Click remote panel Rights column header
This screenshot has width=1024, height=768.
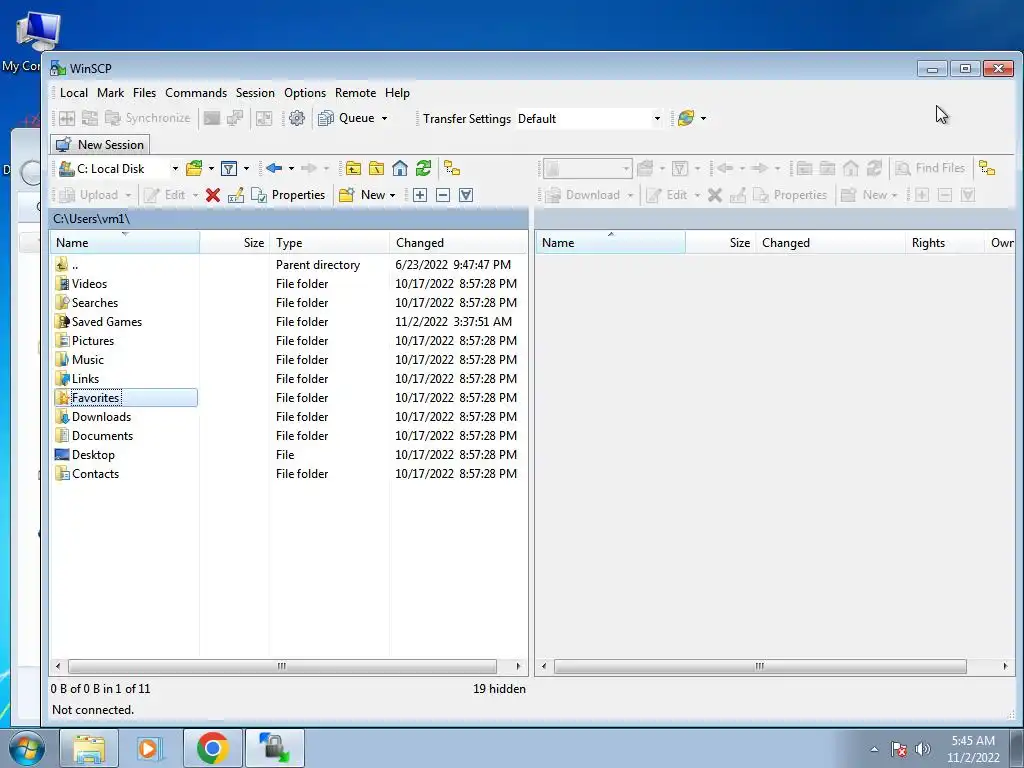[x=944, y=242]
